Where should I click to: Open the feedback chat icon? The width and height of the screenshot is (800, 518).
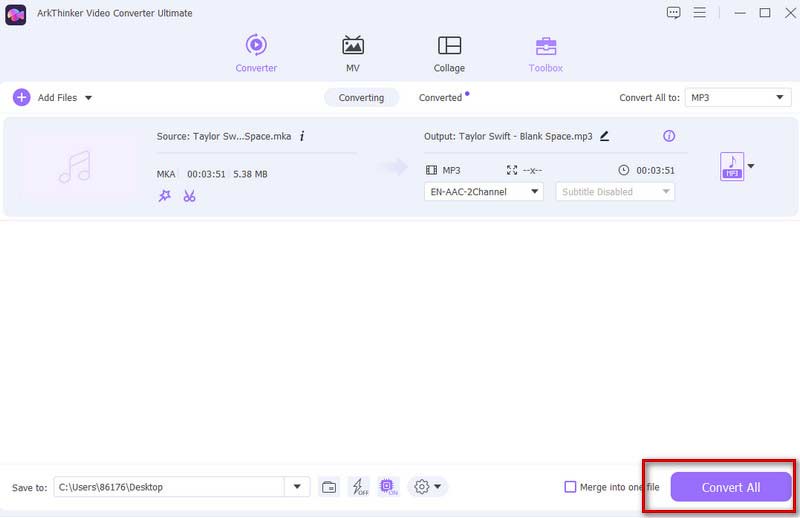coord(673,13)
